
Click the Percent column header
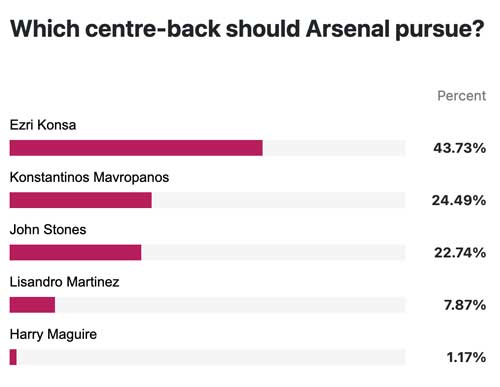coord(462,96)
